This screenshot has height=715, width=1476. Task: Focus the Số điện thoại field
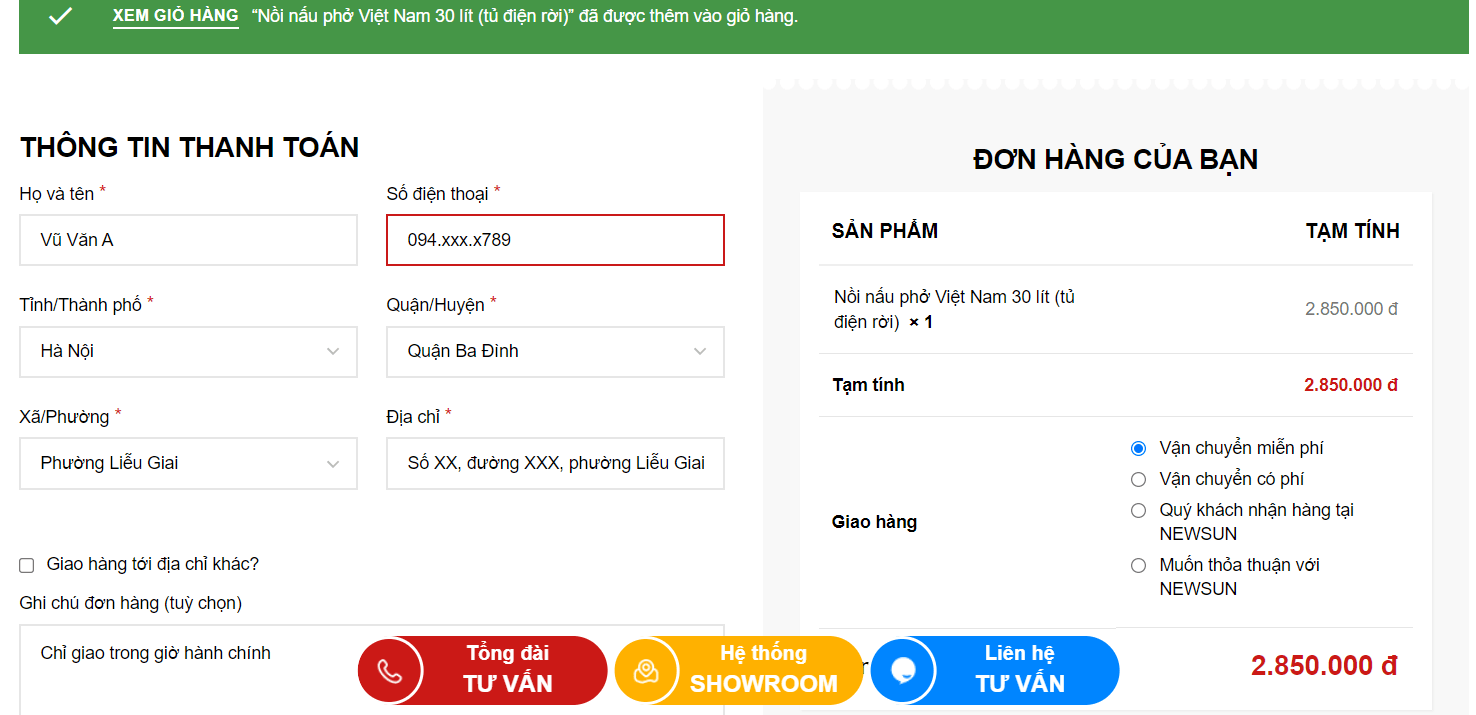[555, 240]
